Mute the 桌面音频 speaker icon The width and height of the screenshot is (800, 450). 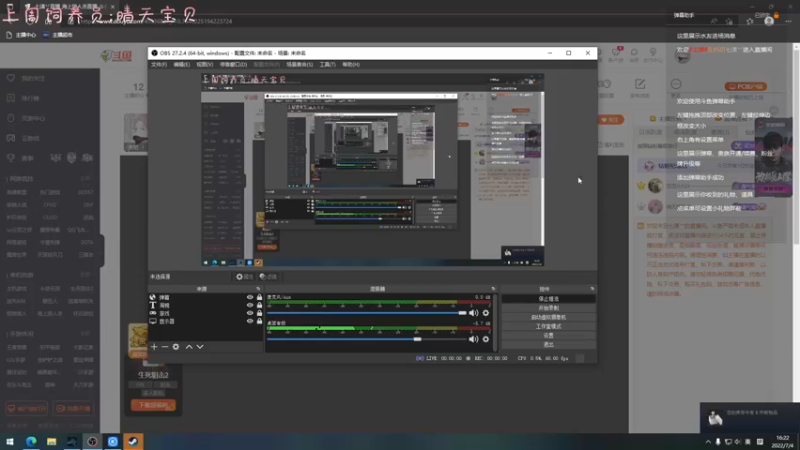473,339
